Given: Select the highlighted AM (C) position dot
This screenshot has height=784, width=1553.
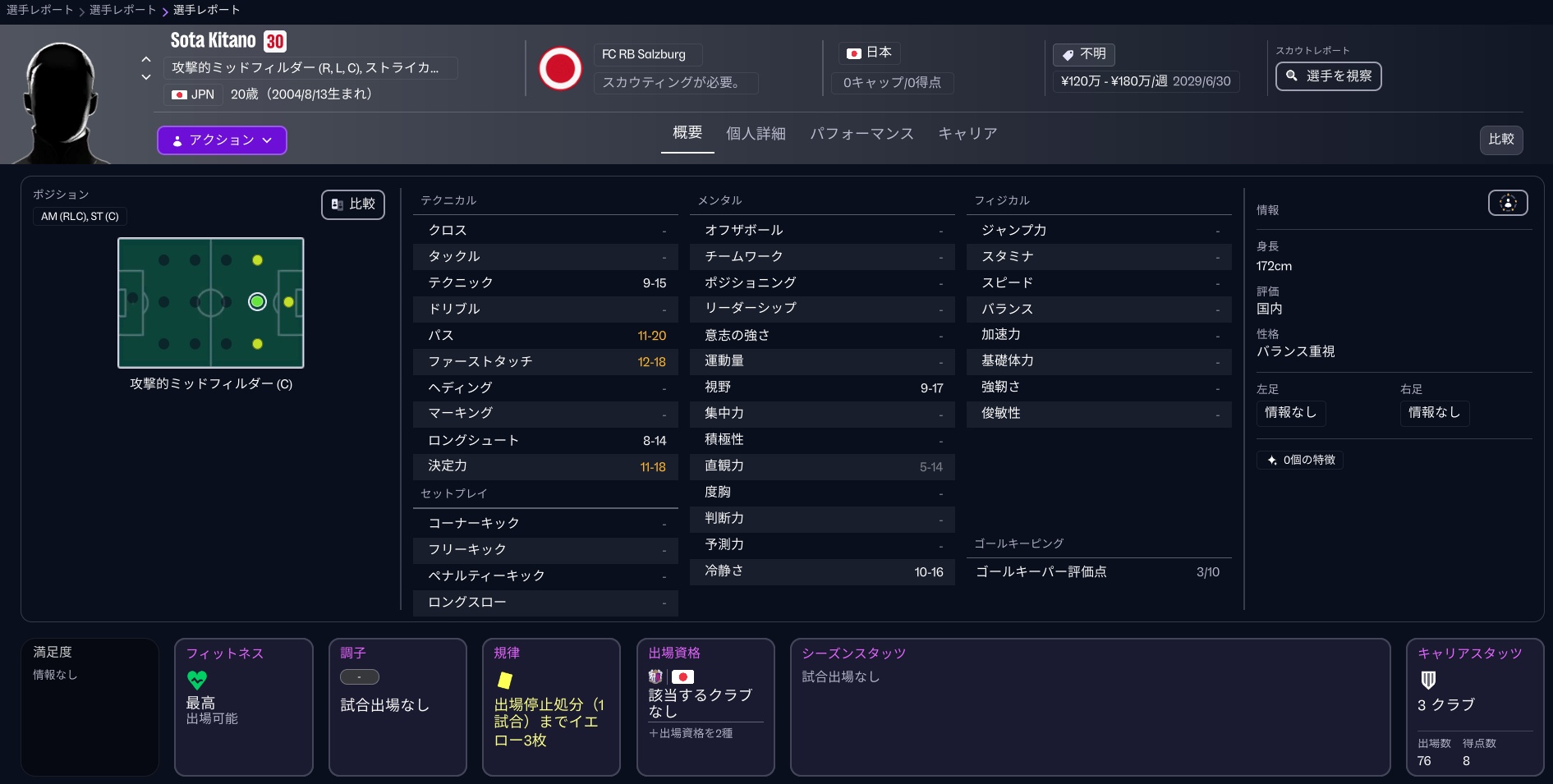Looking at the screenshot, I should (x=257, y=302).
